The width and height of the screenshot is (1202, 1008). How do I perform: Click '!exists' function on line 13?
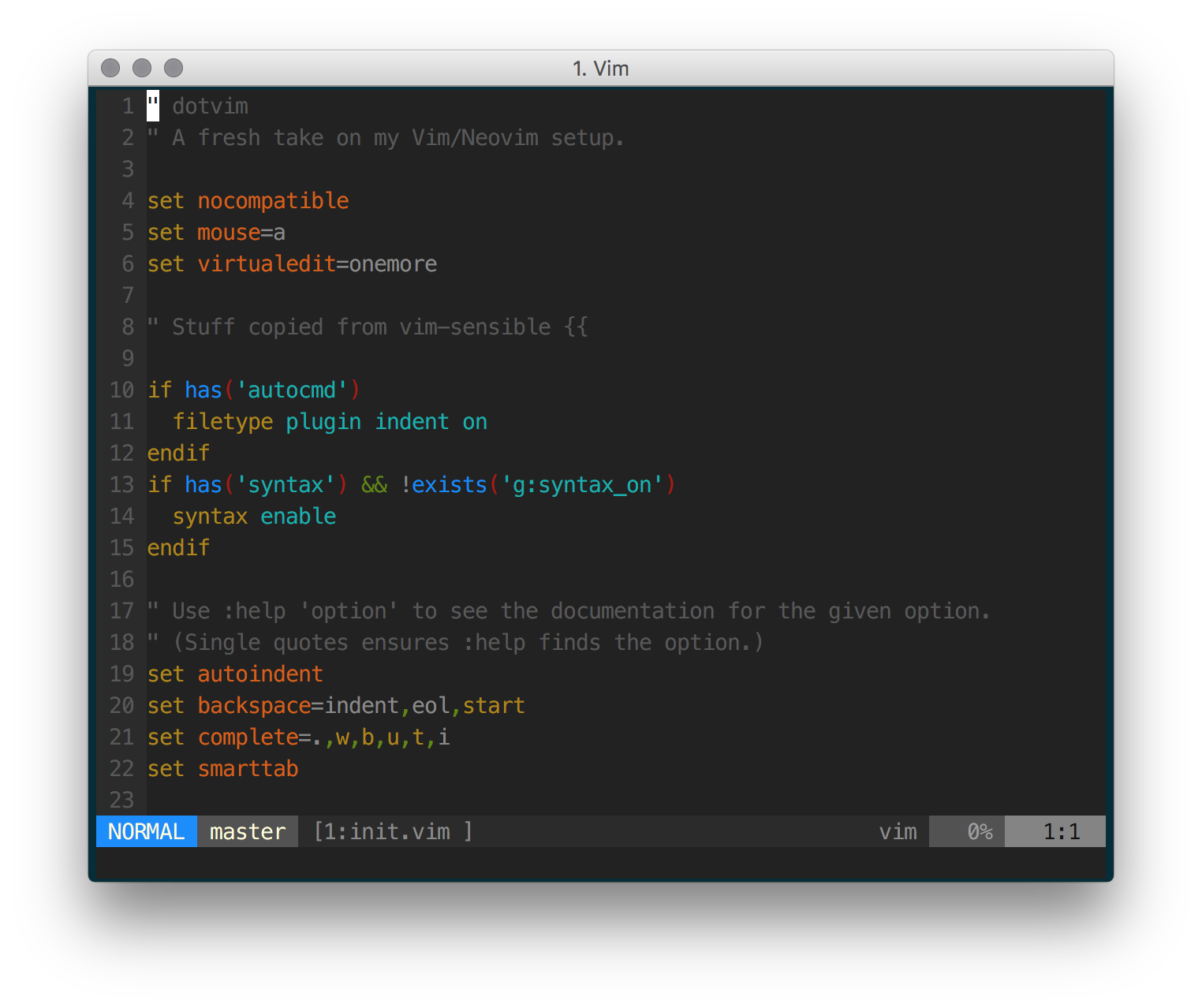pos(443,484)
